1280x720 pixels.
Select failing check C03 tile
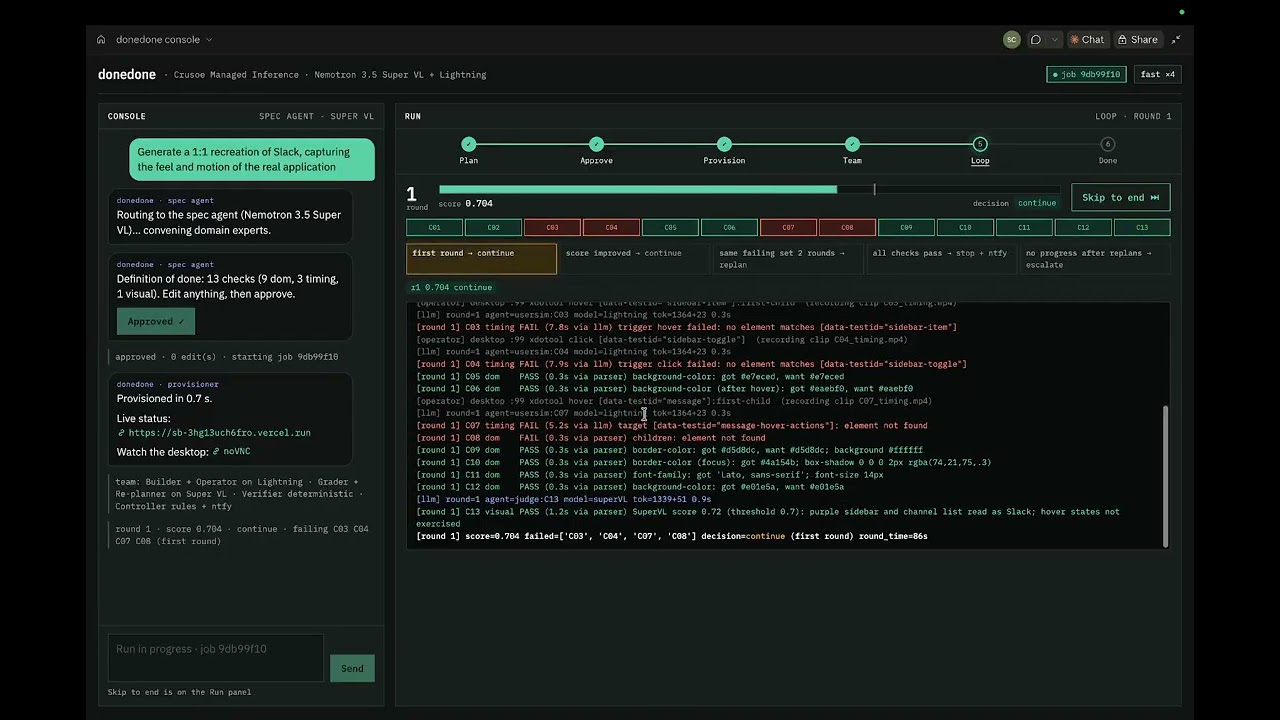[552, 227]
